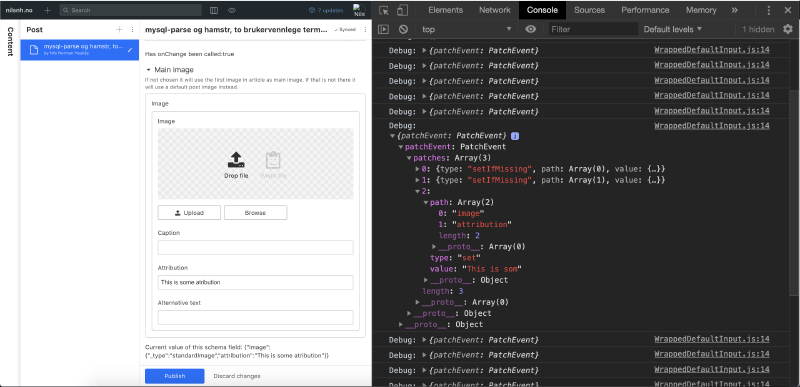Open WrappedDefaultInput.js:14 link beside expanded Debug entry

[712, 125]
